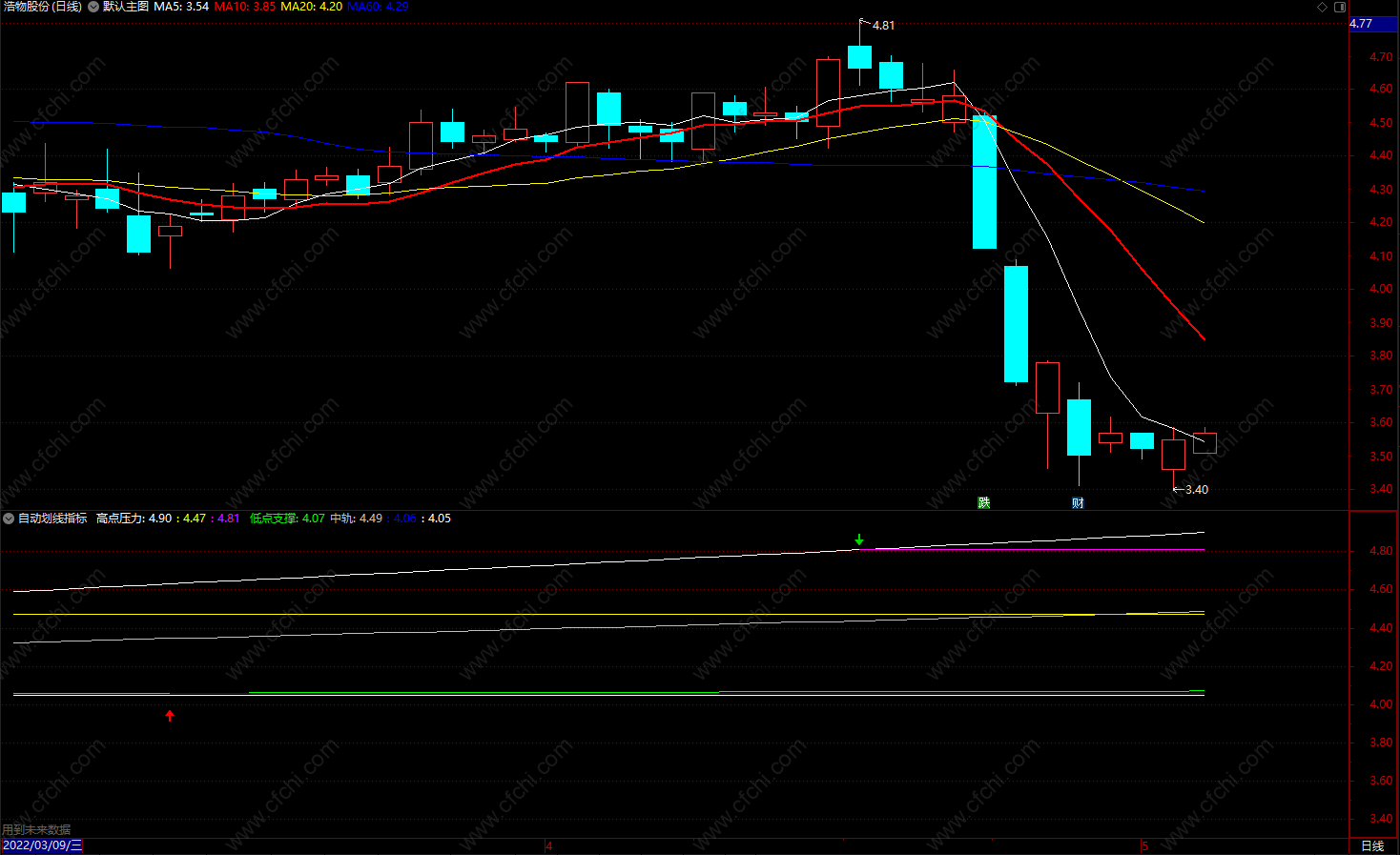Click the 浩物股份 (日线) chart title
Viewport: 1400px width, 855px height.
coord(42,7)
